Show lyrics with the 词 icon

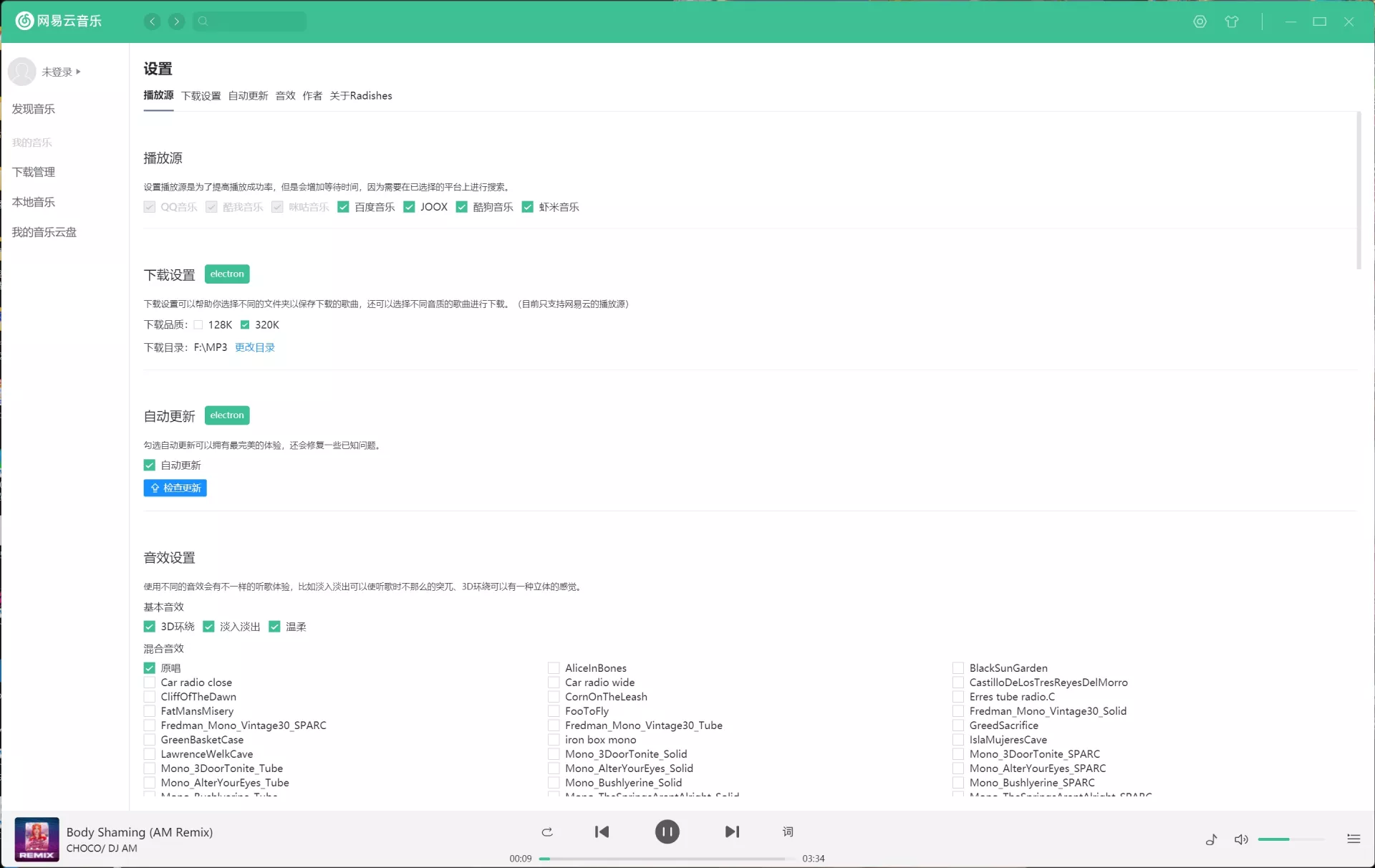pyautogui.click(x=788, y=831)
